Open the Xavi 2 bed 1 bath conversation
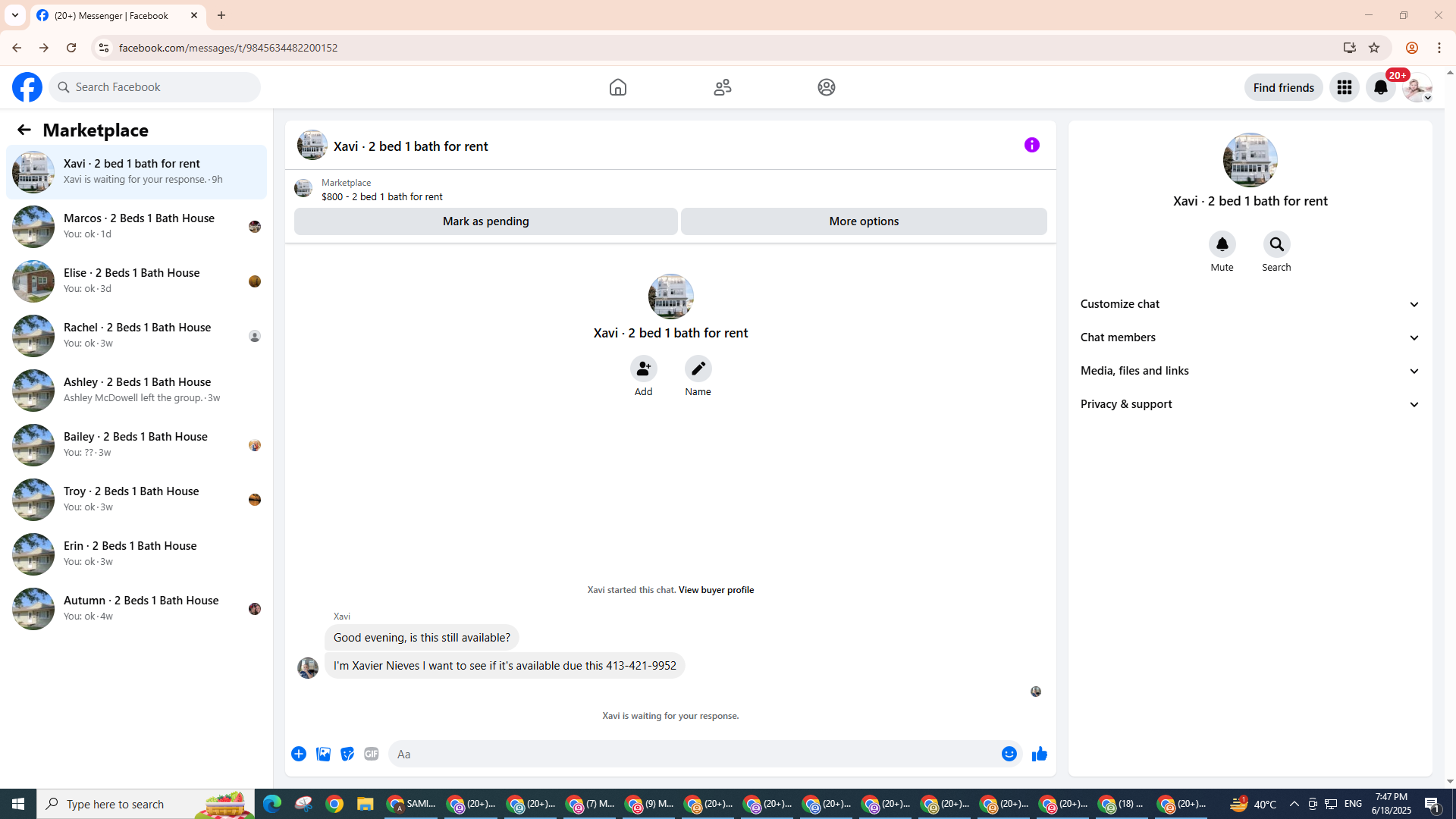 [136, 172]
